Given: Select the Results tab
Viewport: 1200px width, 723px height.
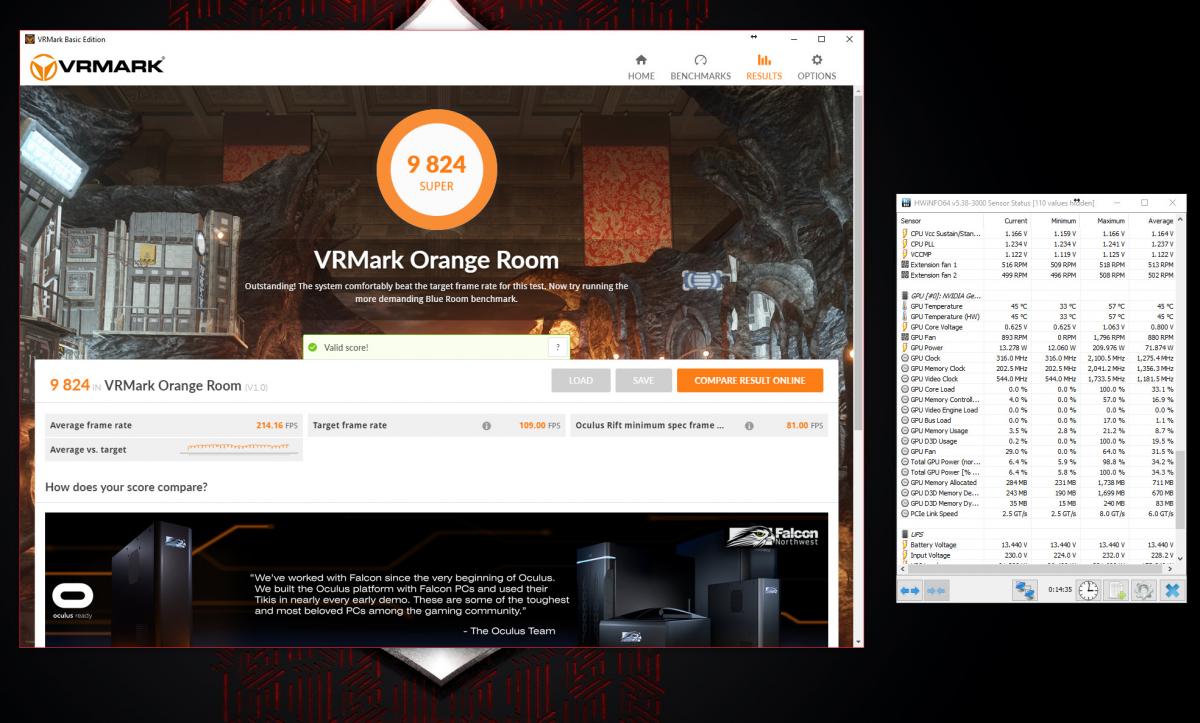Looking at the screenshot, I should click(764, 67).
